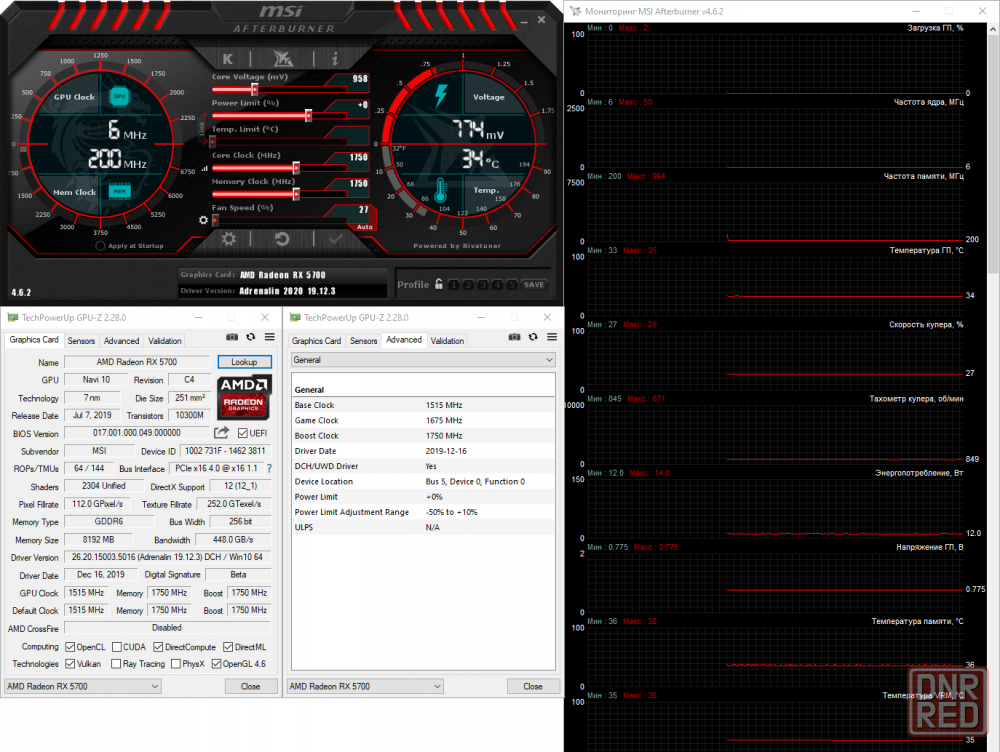The height and width of the screenshot is (752, 1000).
Task: Open Validation tab in GPU-Z Graphics Card window
Action: click(165, 341)
